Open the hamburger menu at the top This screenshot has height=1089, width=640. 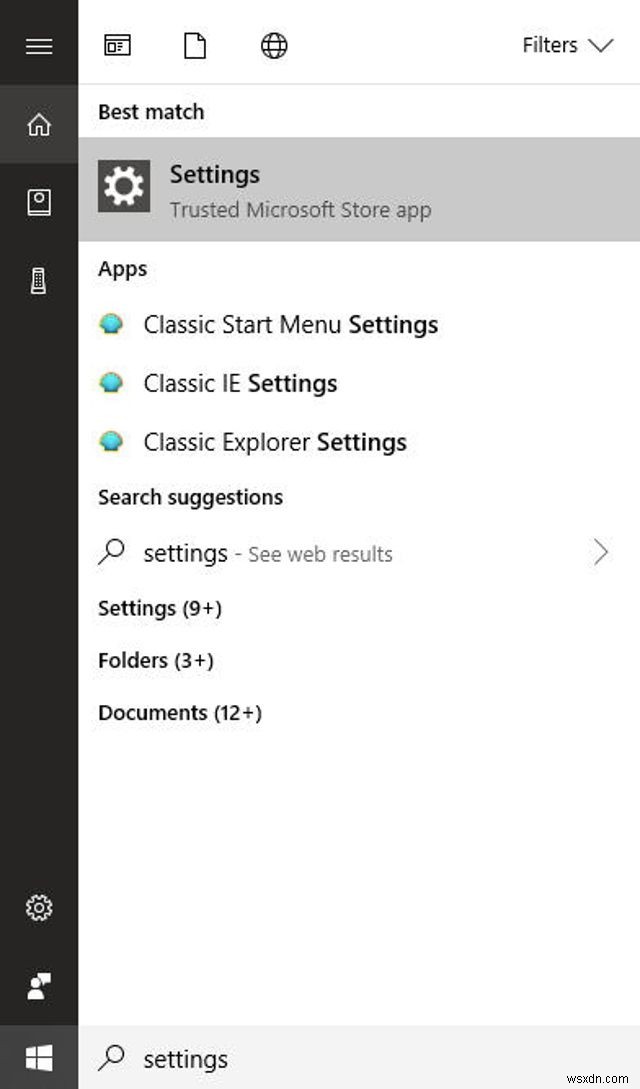pos(39,45)
